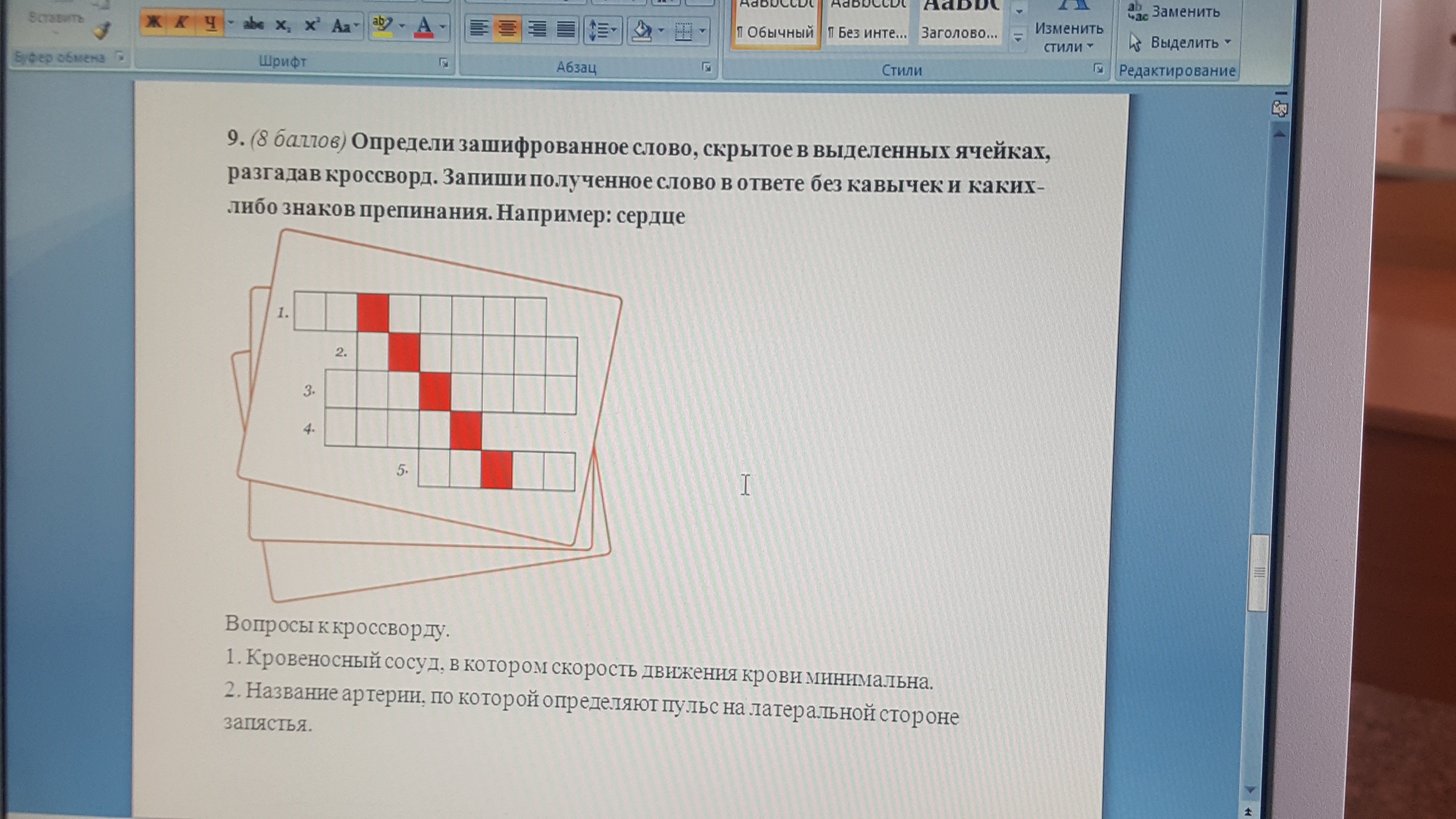The width and height of the screenshot is (1456, 819).
Task: Open Стили group dialog launcher
Action: pyautogui.click(x=1098, y=69)
